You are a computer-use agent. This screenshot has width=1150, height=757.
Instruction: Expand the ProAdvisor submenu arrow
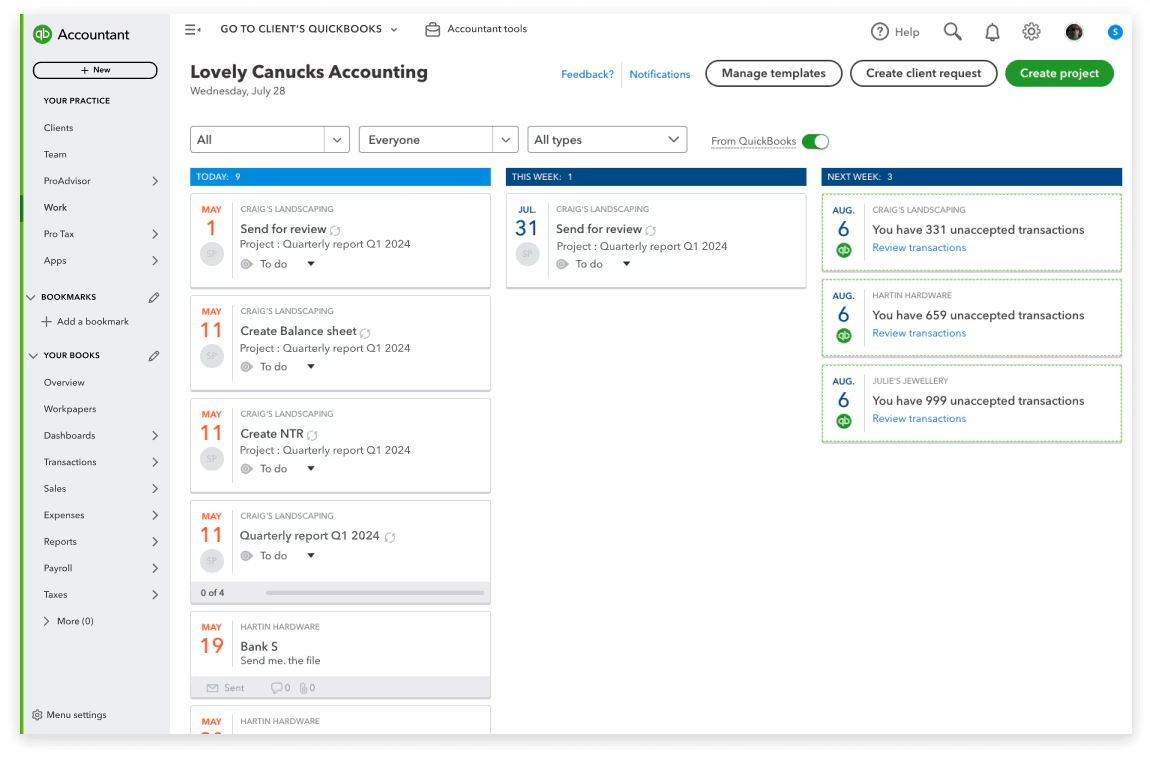155,181
